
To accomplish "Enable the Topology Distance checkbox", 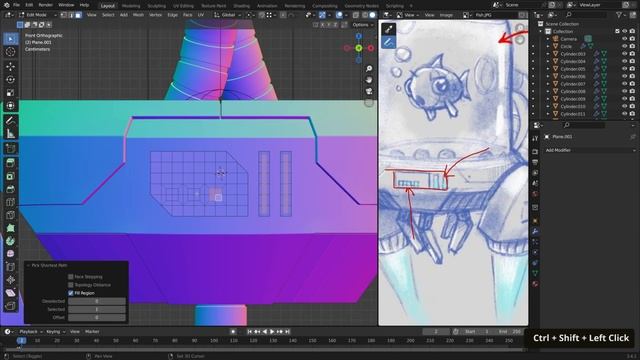I will click(x=71, y=285).
